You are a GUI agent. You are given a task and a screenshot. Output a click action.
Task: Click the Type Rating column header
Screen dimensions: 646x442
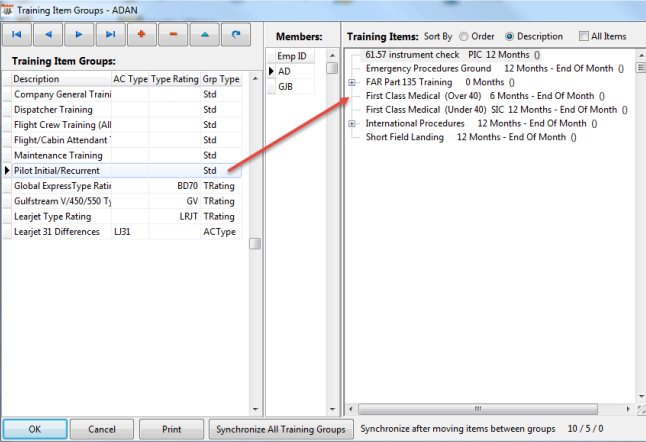coord(174,79)
